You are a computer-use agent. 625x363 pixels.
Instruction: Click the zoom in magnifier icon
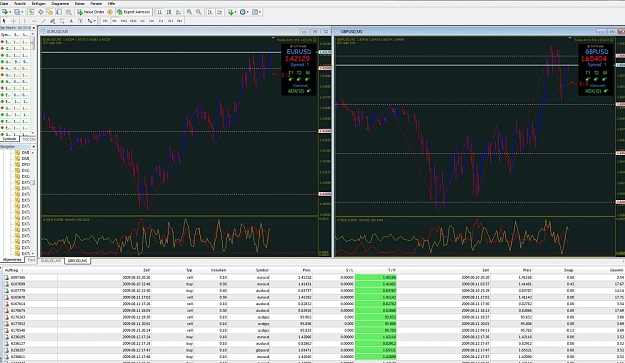189,12
